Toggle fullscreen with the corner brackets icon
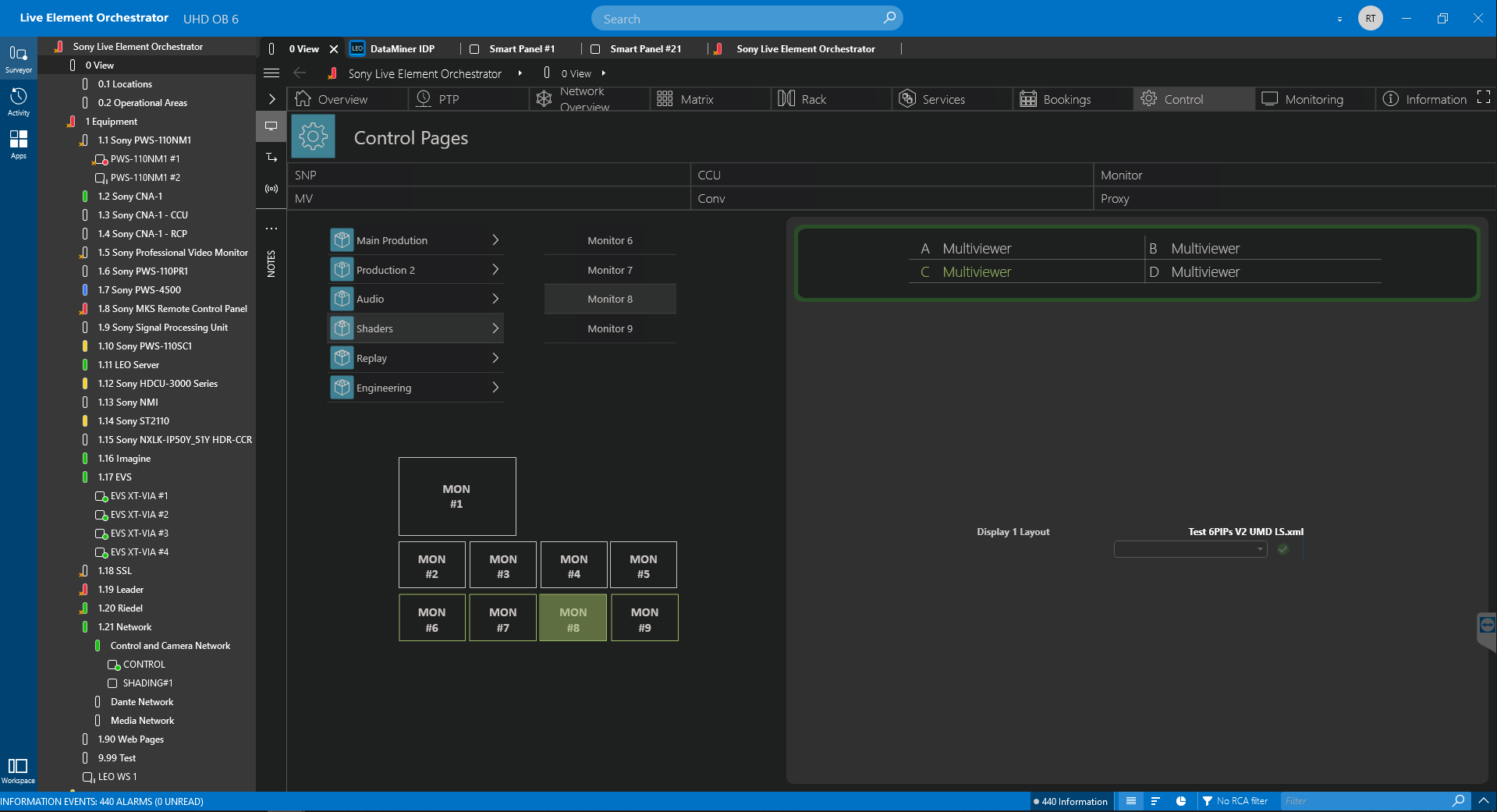 1484,98
